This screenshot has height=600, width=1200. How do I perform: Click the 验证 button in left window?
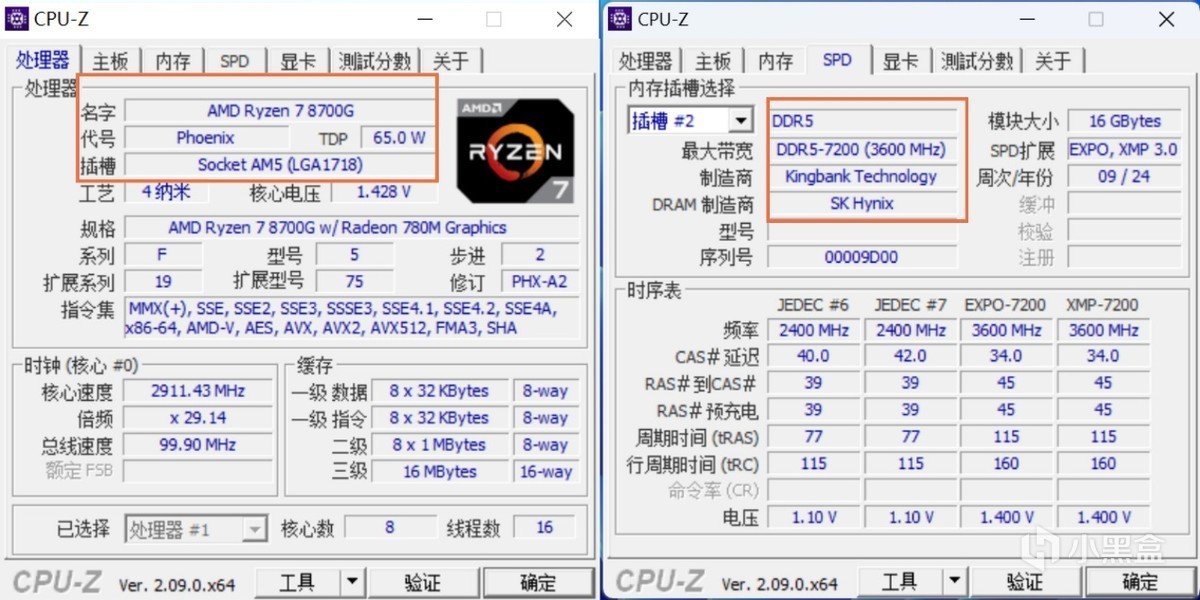point(422,582)
